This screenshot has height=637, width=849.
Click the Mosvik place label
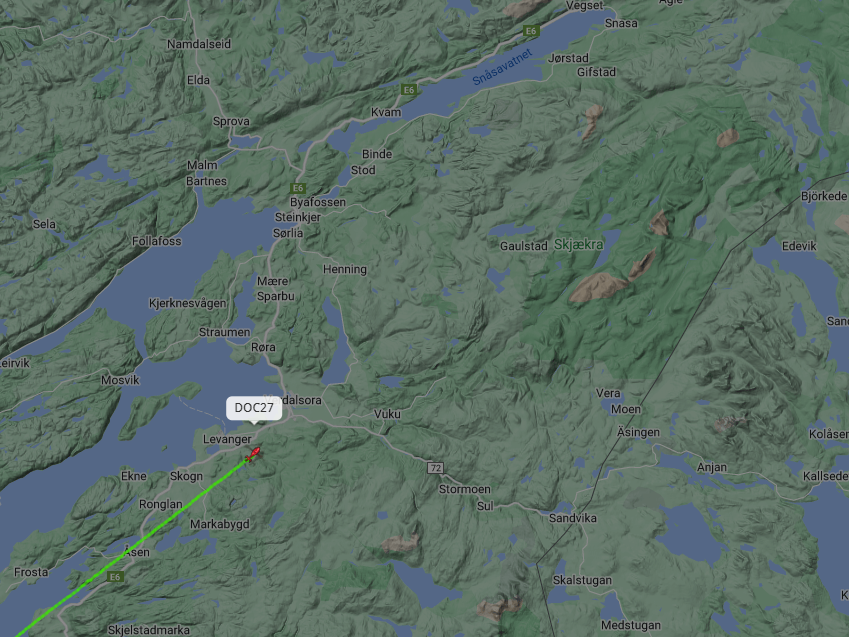120,380
